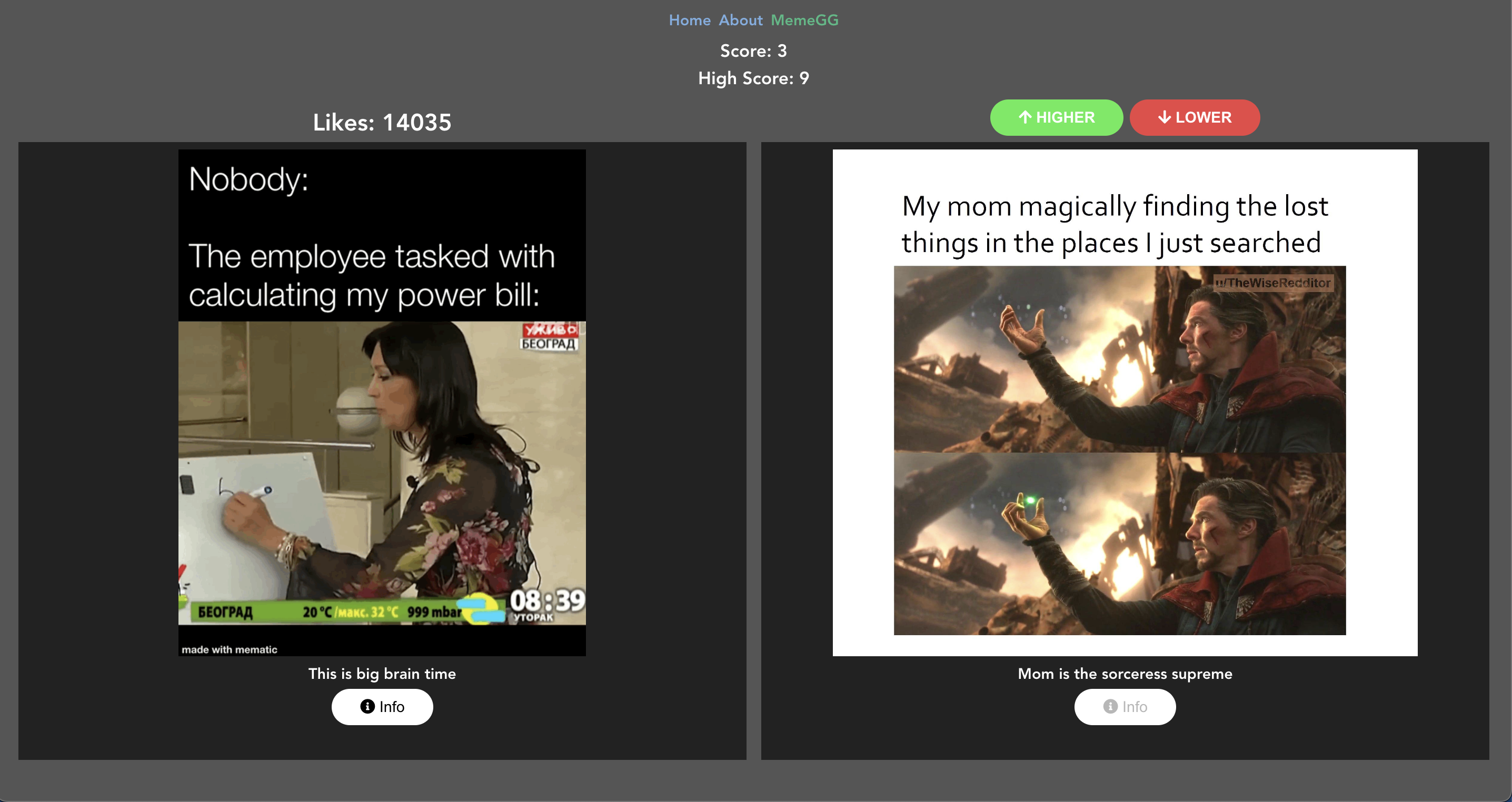Click the up arrow icon on HIGHER
The image size is (1512, 802).
(1025, 117)
